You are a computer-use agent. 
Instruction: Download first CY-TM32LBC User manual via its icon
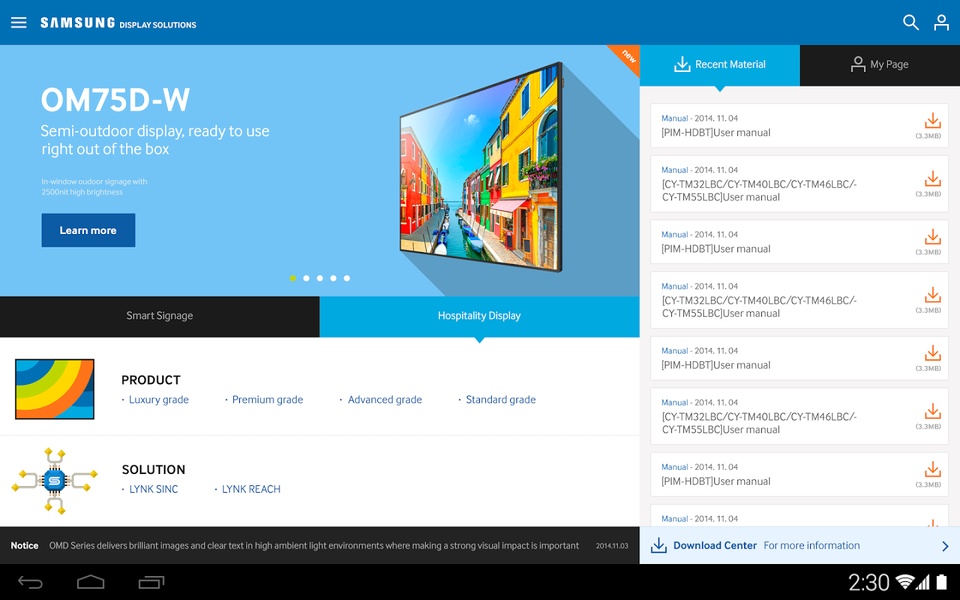(x=932, y=179)
